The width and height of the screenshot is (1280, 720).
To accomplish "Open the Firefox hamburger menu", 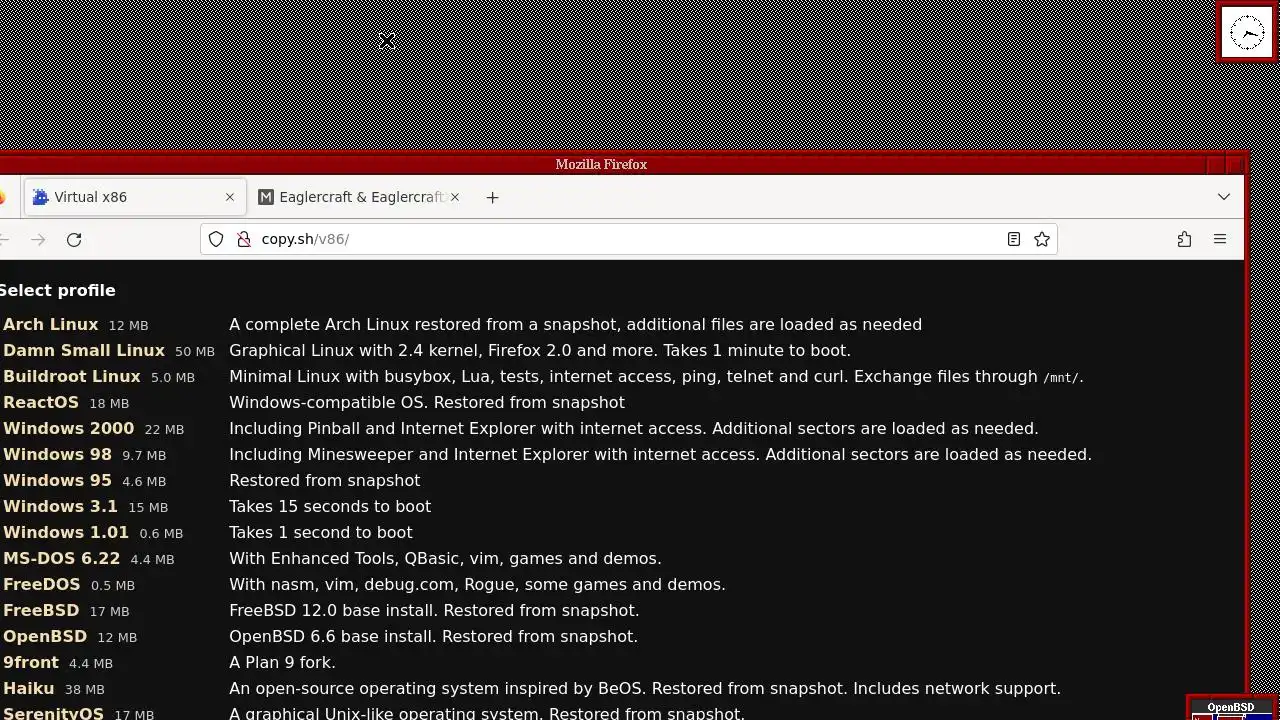I will point(1220,239).
